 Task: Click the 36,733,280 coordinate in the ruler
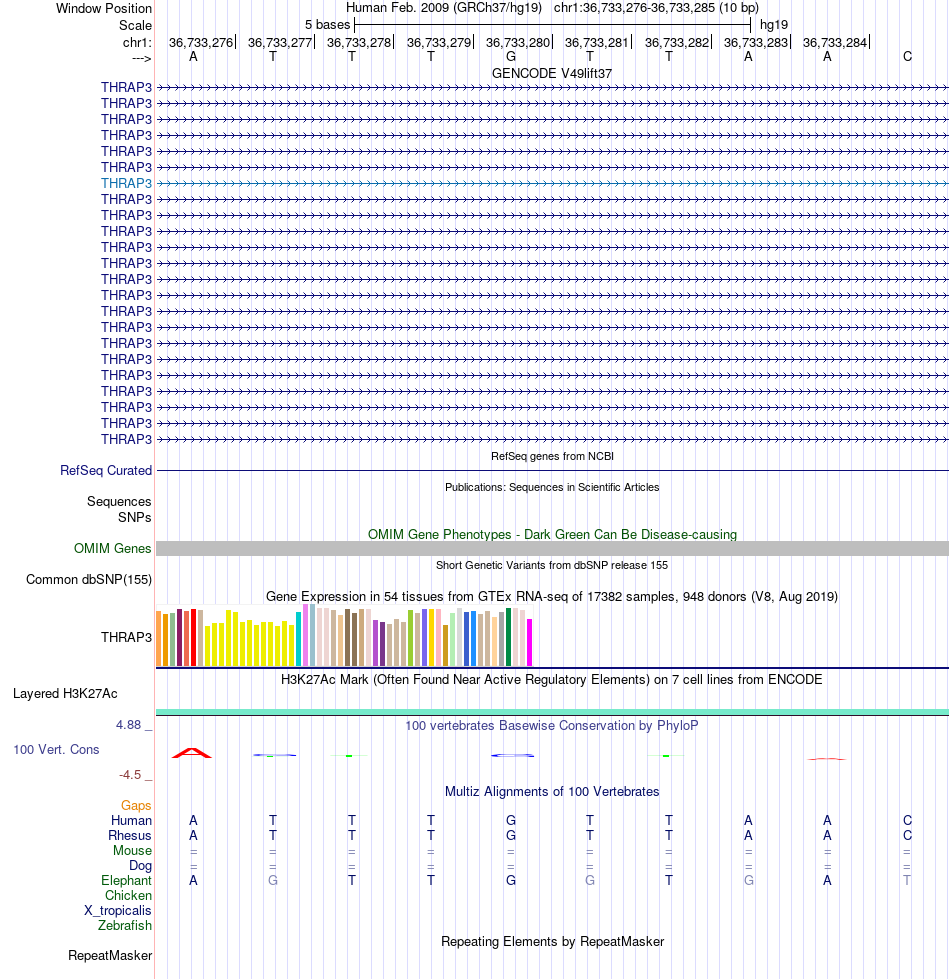coord(517,42)
